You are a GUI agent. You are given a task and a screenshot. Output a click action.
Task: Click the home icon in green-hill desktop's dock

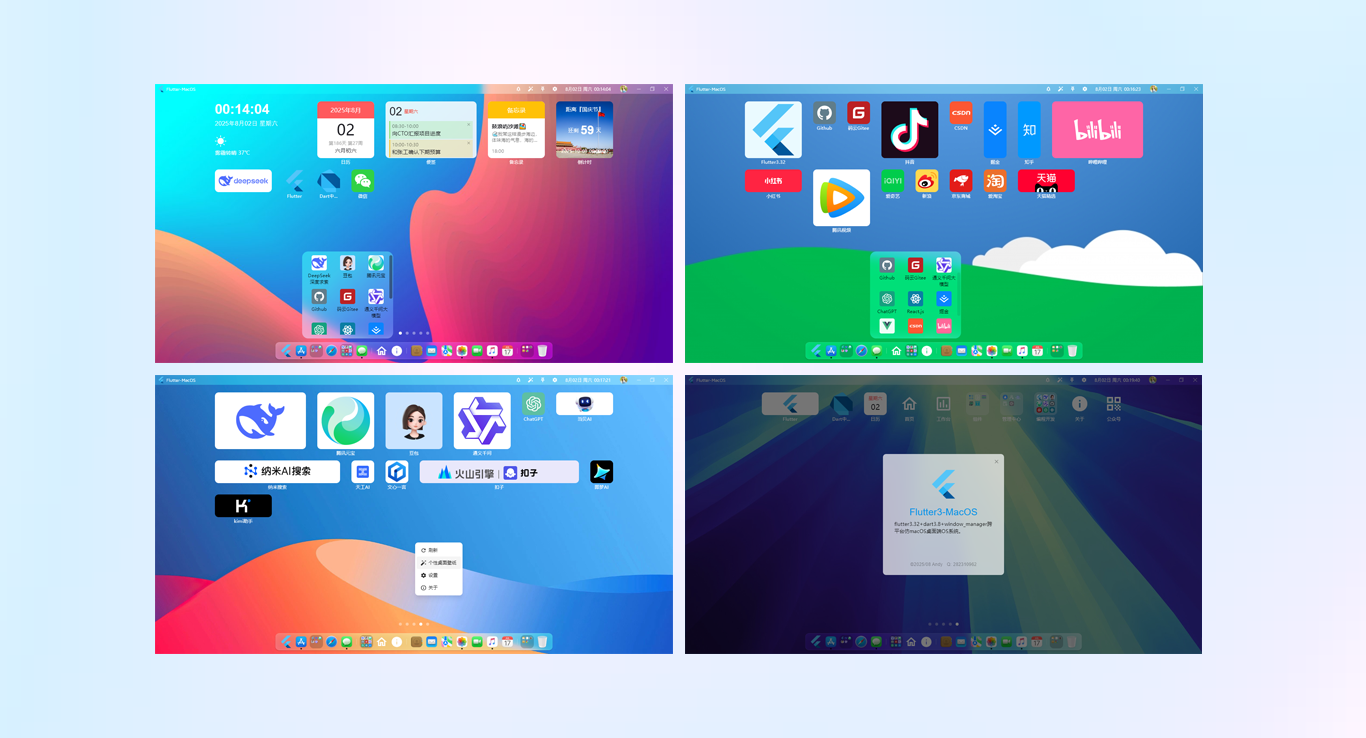pos(896,351)
